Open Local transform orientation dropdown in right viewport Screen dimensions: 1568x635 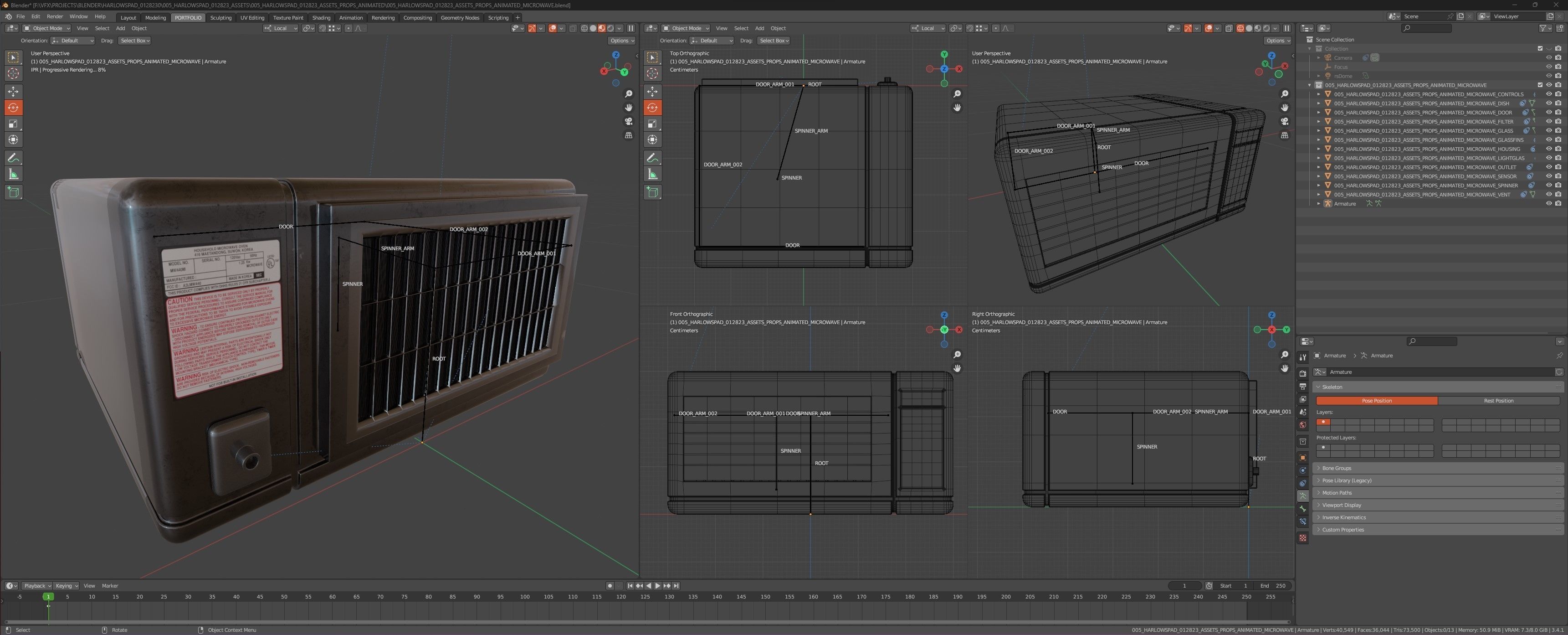[x=927, y=28]
